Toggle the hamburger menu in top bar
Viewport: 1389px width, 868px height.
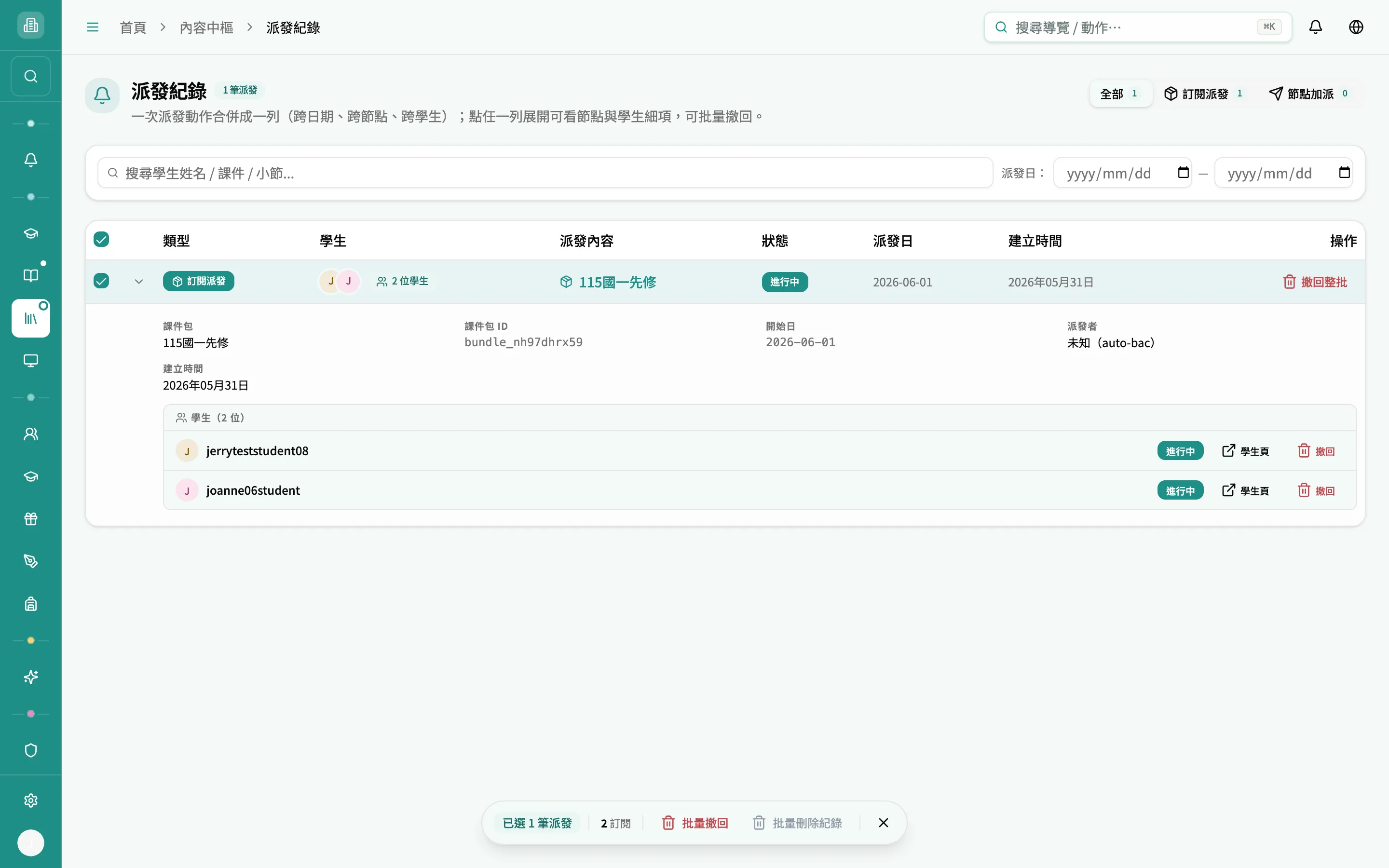click(93, 27)
